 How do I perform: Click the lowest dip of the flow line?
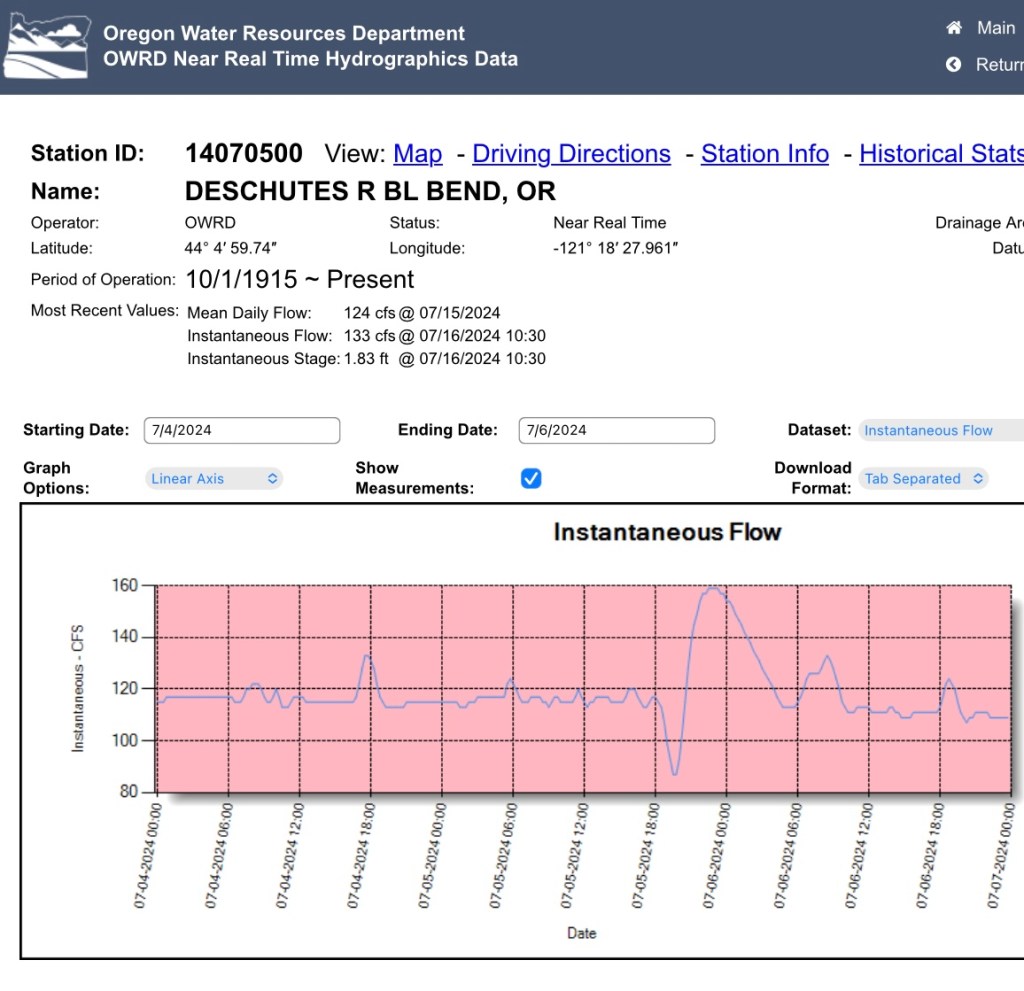point(676,773)
